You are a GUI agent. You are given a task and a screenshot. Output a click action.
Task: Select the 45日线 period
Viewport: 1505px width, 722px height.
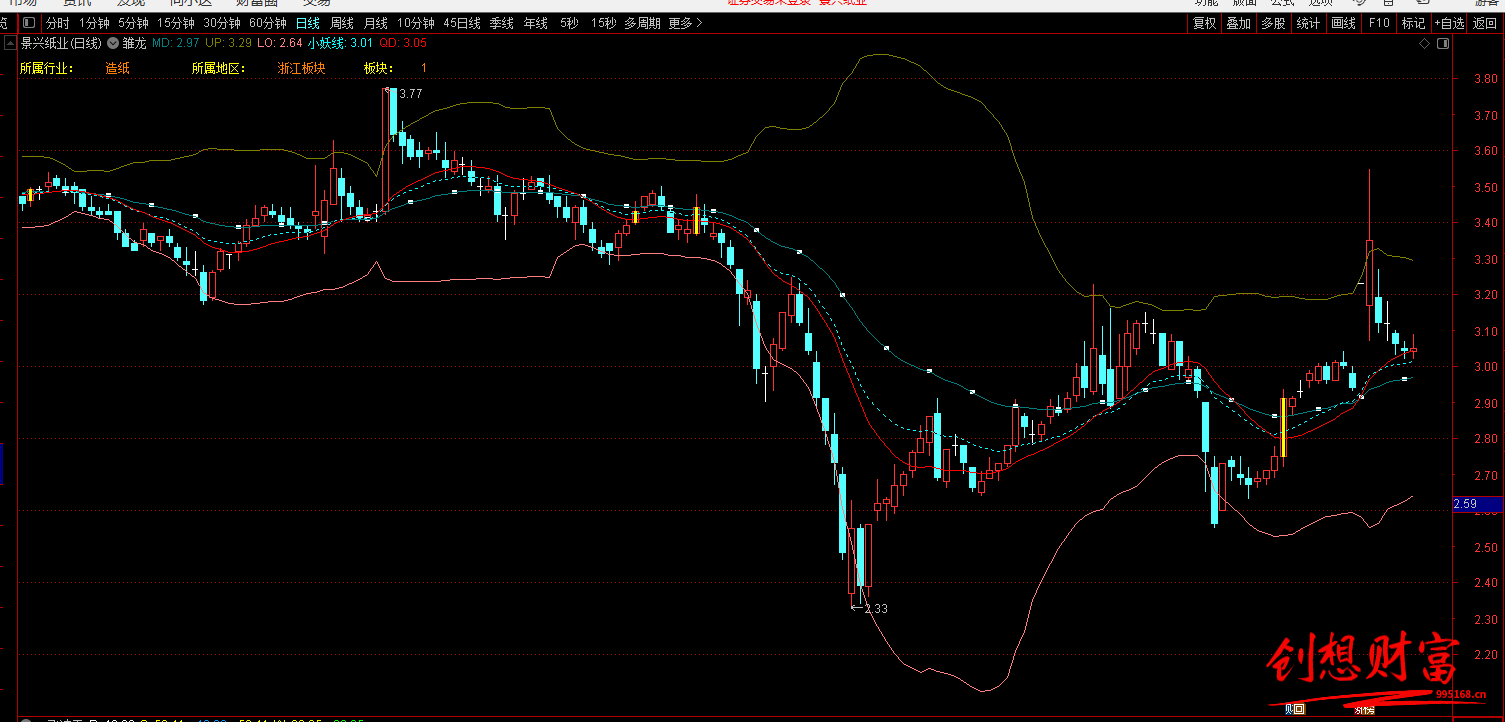[x=462, y=23]
